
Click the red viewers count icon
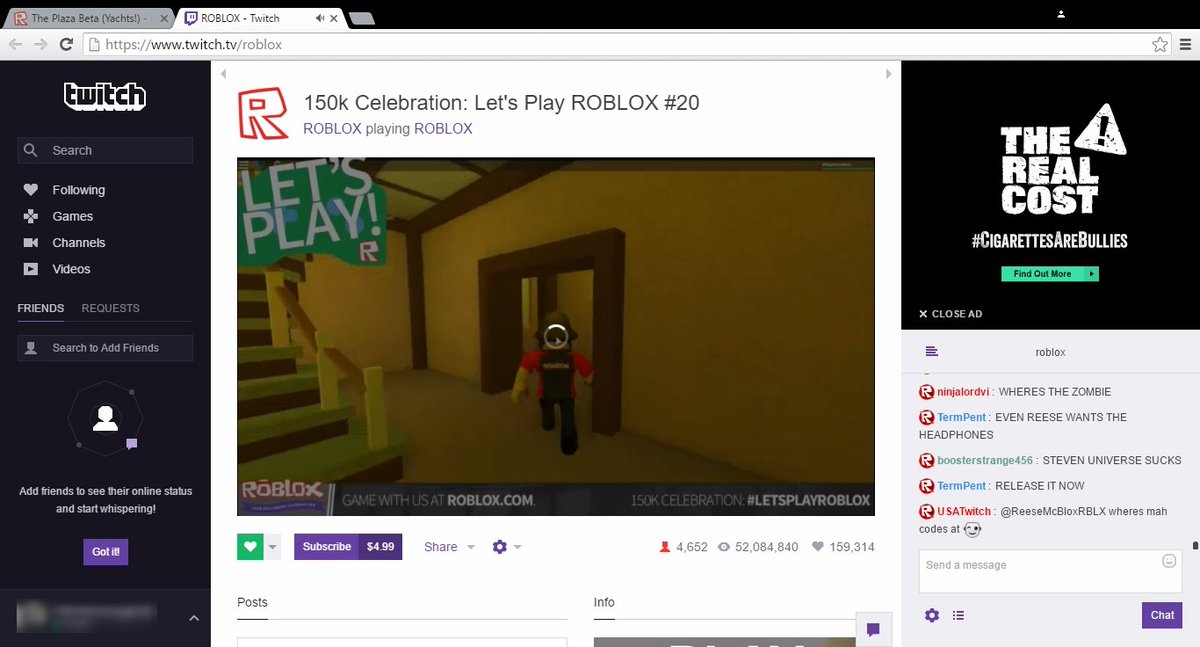664,547
